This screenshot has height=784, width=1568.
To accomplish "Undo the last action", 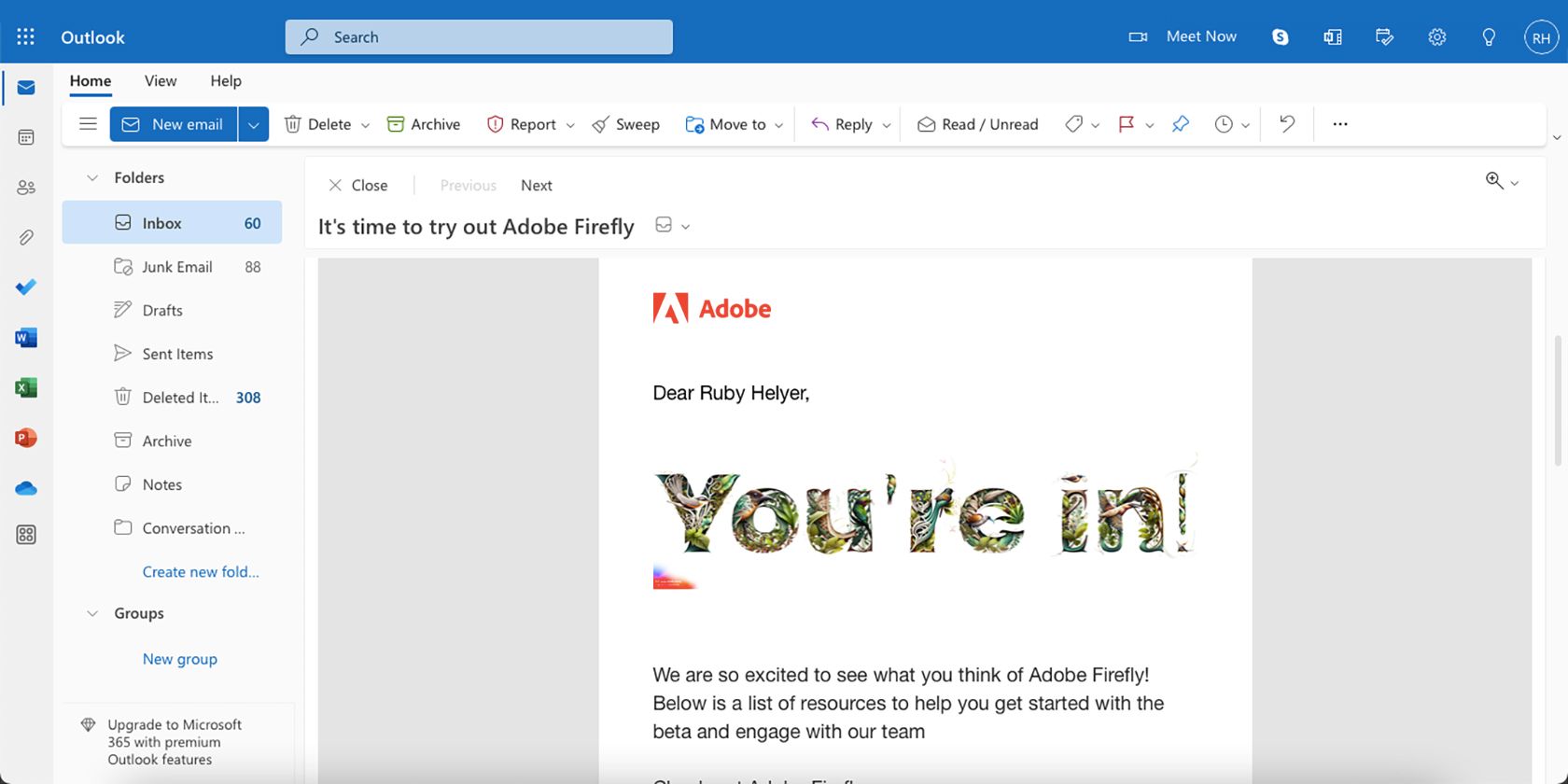I will pyautogui.click(x=1287, y=124).
